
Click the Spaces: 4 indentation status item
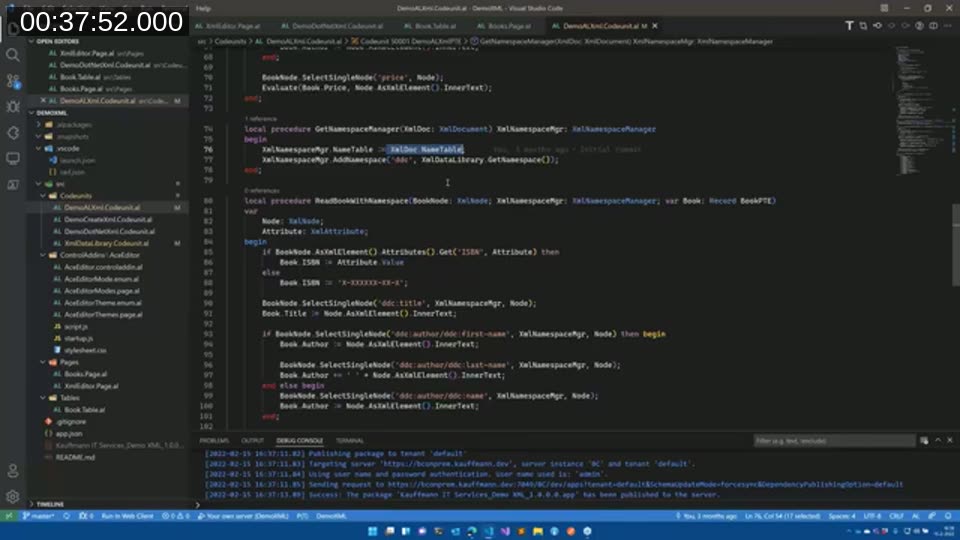click(x=842, y=516)
